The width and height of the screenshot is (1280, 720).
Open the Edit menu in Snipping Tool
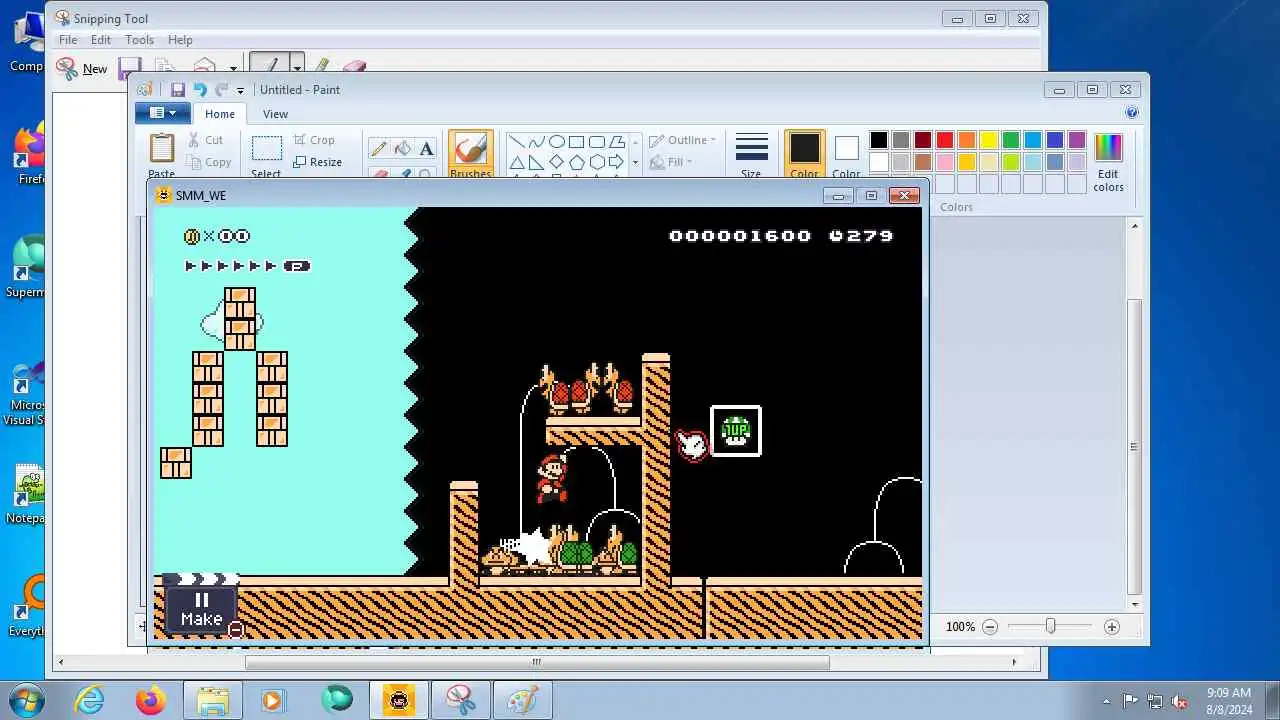click(101, 40)
